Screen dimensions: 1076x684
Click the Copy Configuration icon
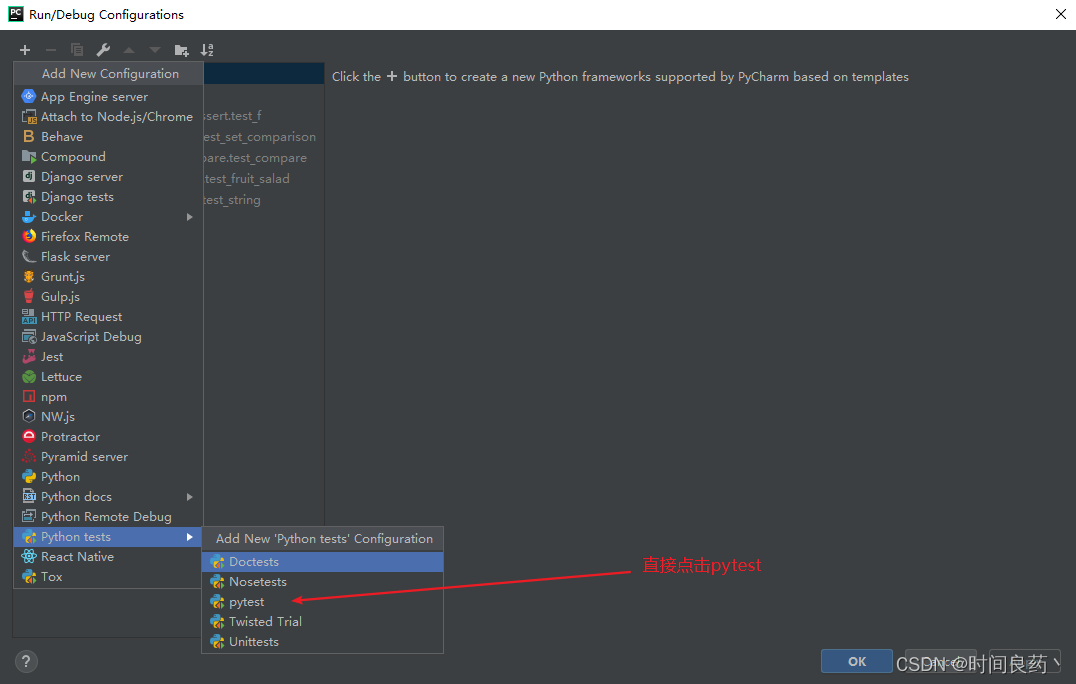tap(77, 50)
